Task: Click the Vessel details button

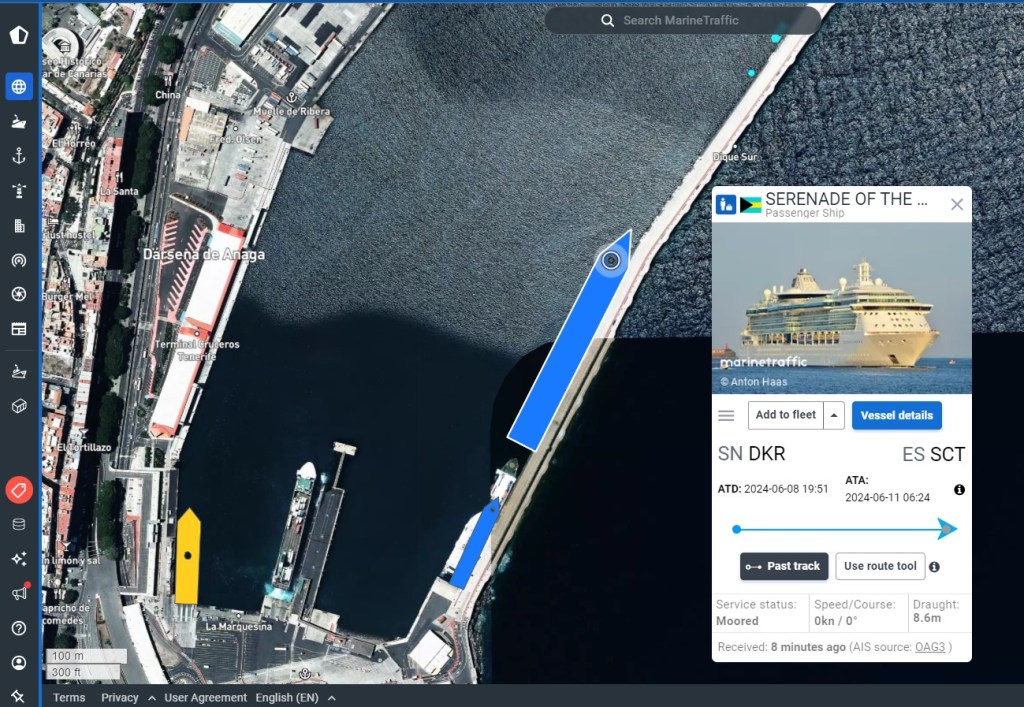Action: click(x=896, y=415)
